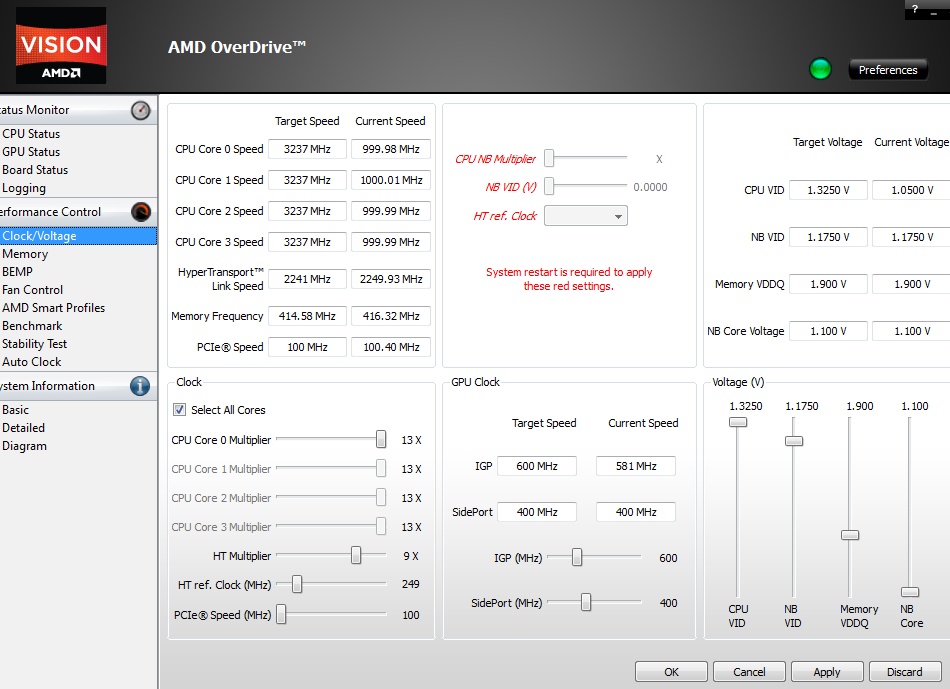950x689 pixels.
Task: Click IGP target speed 600 MHz field
Action: (x=537, y=466)
